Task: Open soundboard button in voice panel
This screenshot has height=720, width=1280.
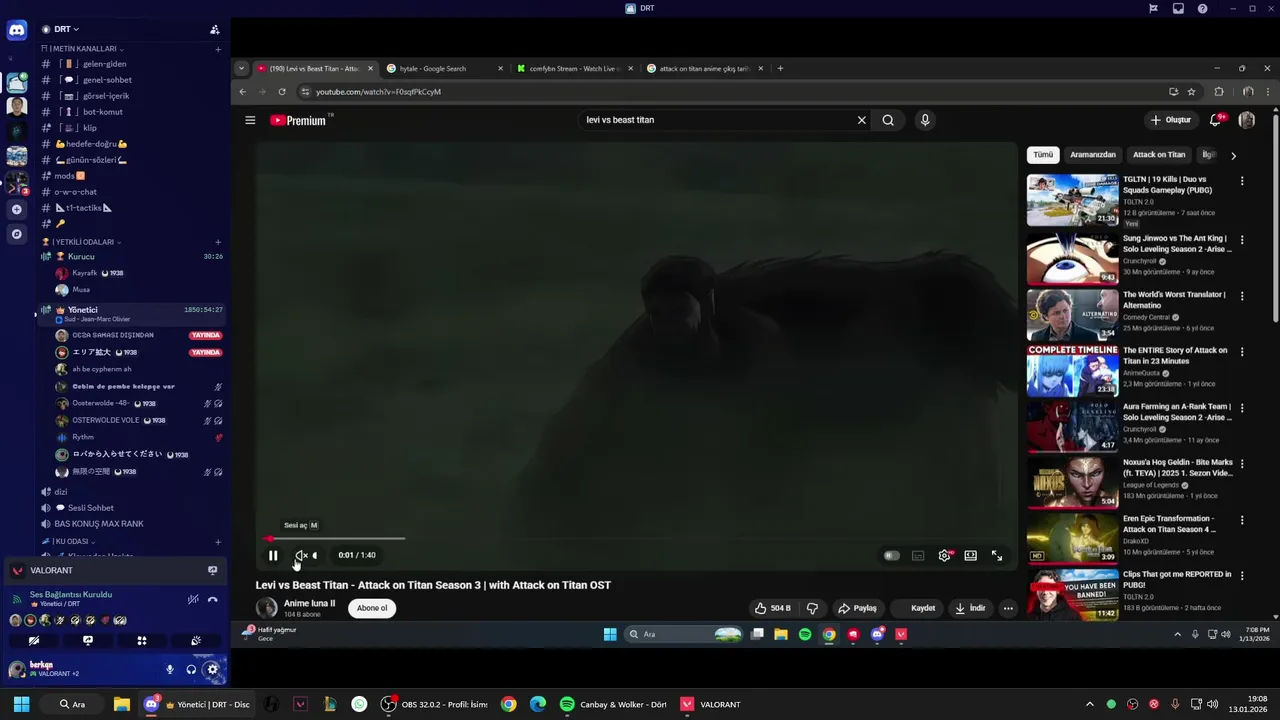Action: pyautogui.click(x=196, y=641)
